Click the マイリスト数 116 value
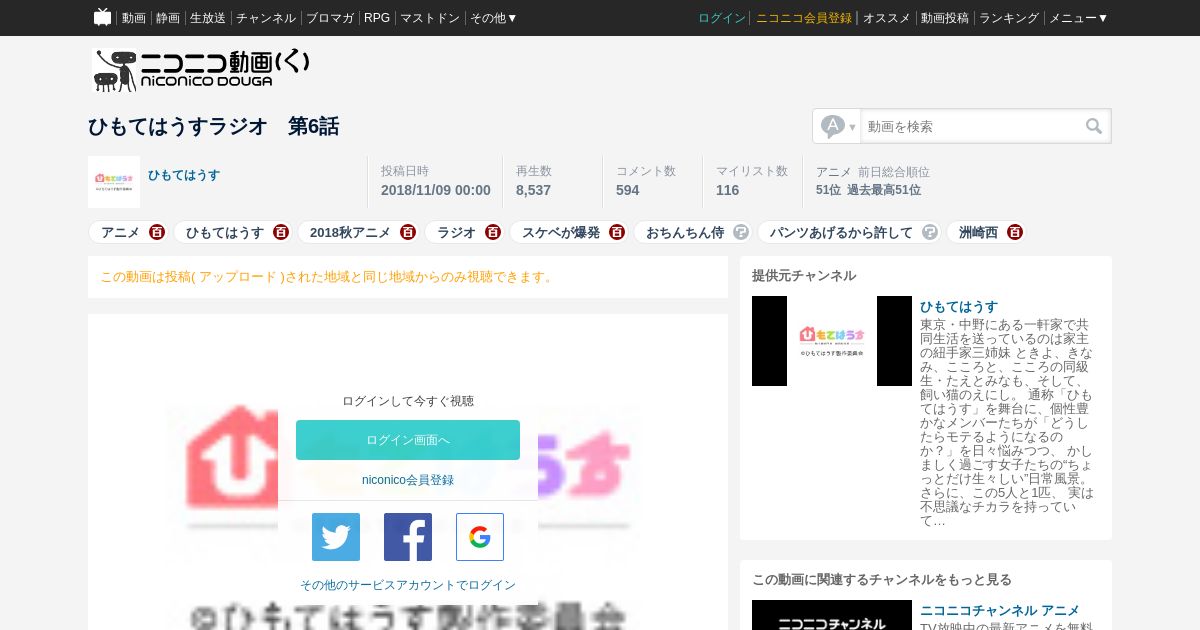 [727, 190]
